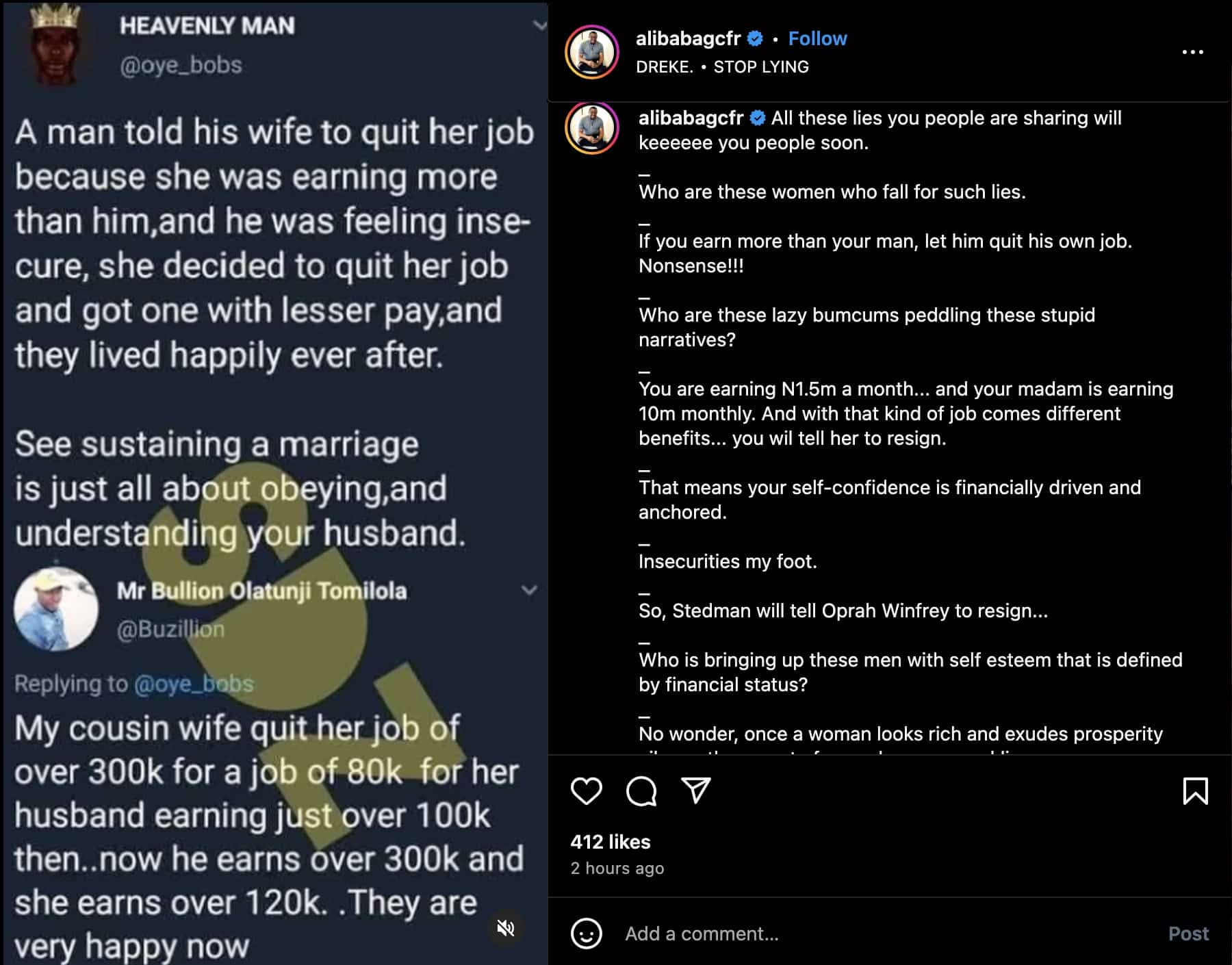Open the three-dot more options menu
Screen dimensions: 1232x965
(x=1192, y=52)
